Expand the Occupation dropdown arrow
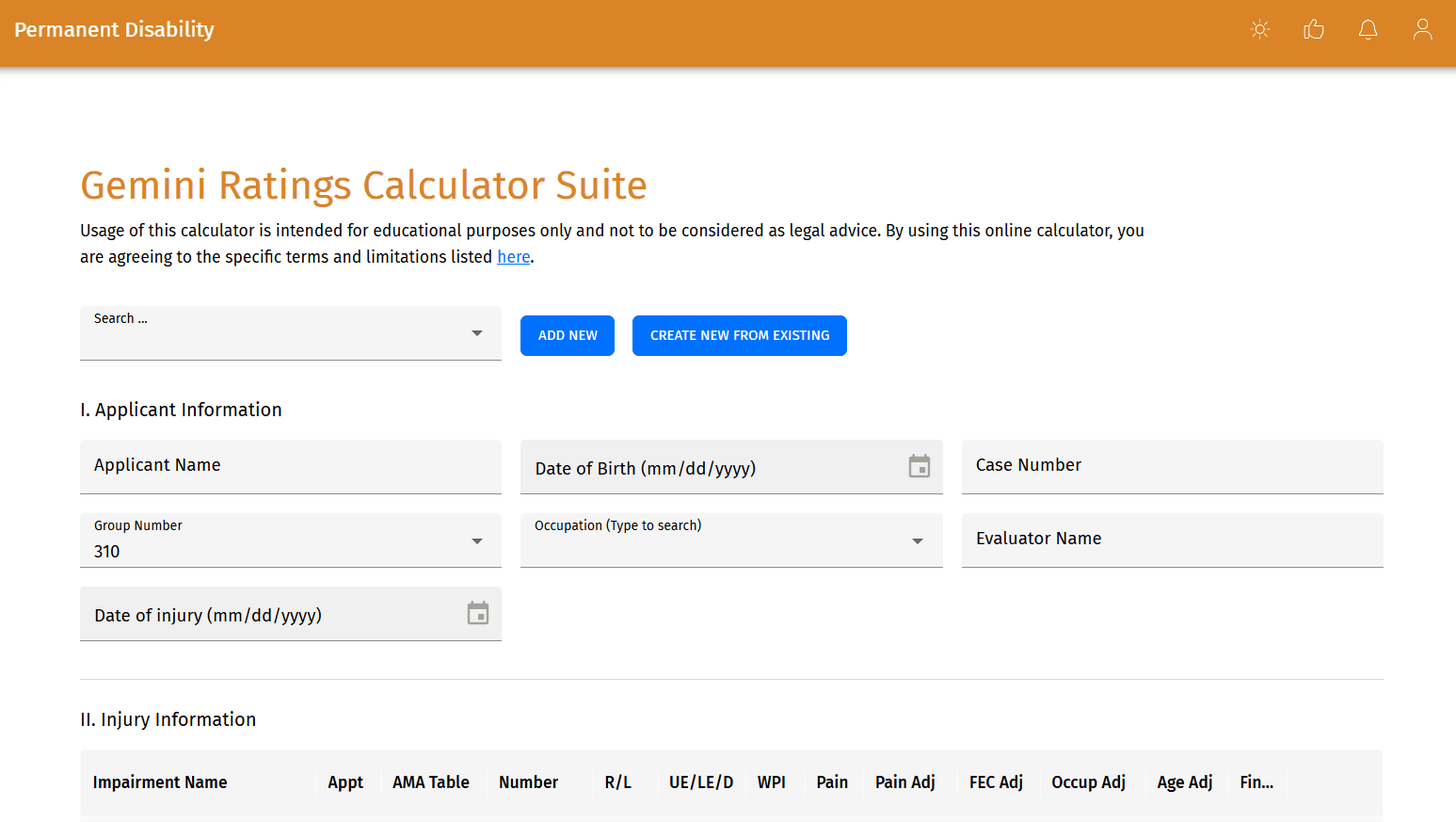Screen dimensions: 1456x822 pos(918,540)
